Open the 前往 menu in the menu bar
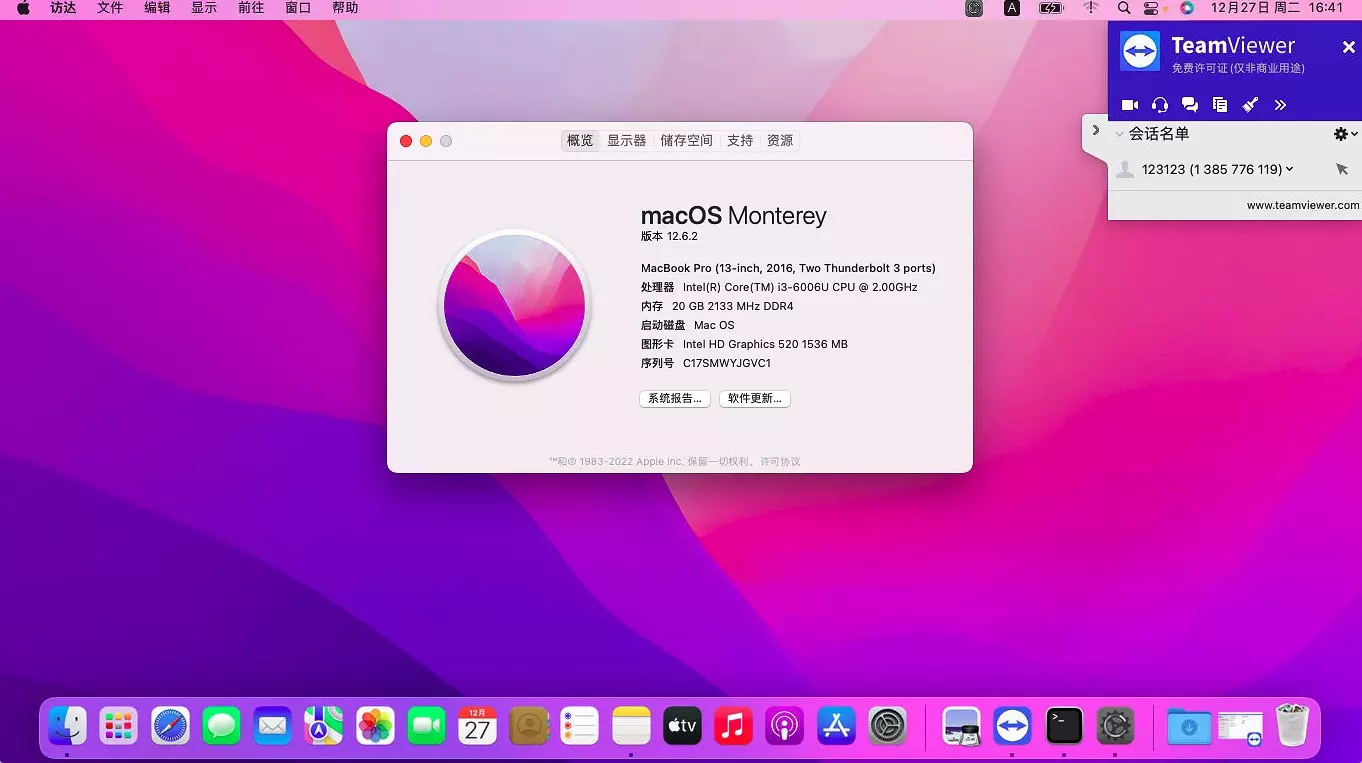 point(250,8)
